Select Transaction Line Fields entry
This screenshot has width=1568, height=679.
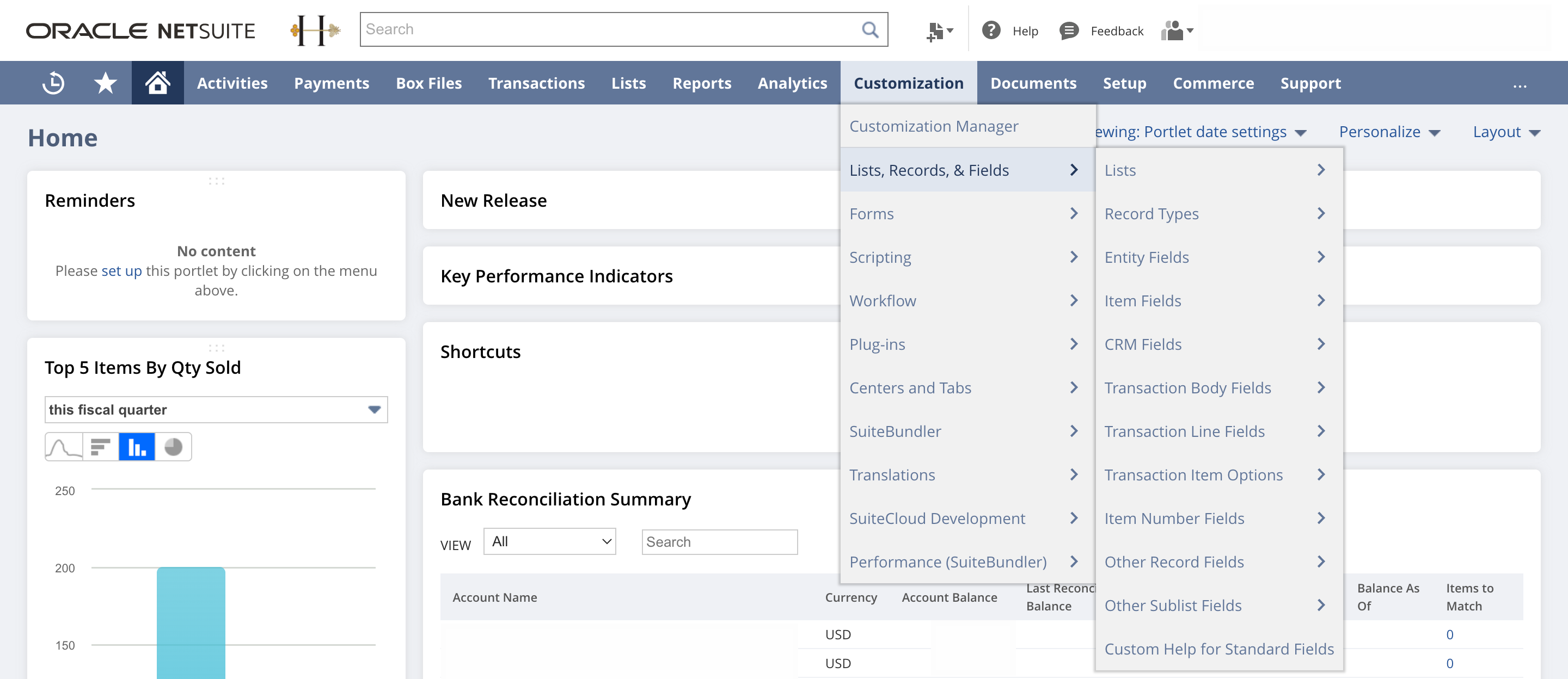[1219, 431]
